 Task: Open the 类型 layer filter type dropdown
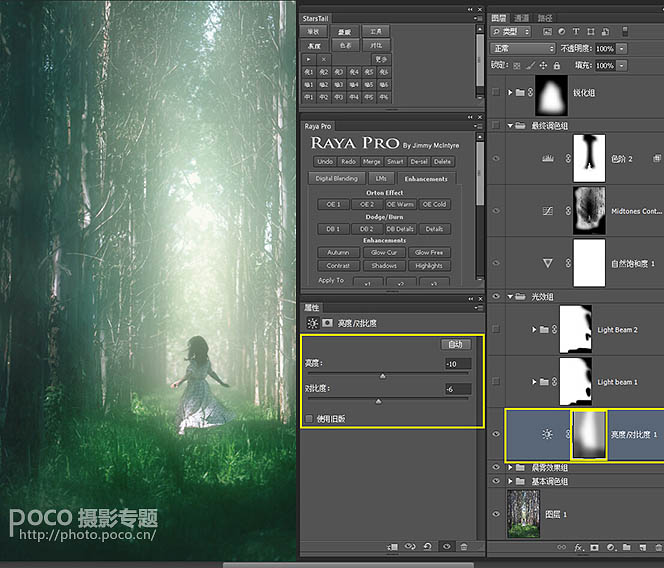[x=510, y=31]
